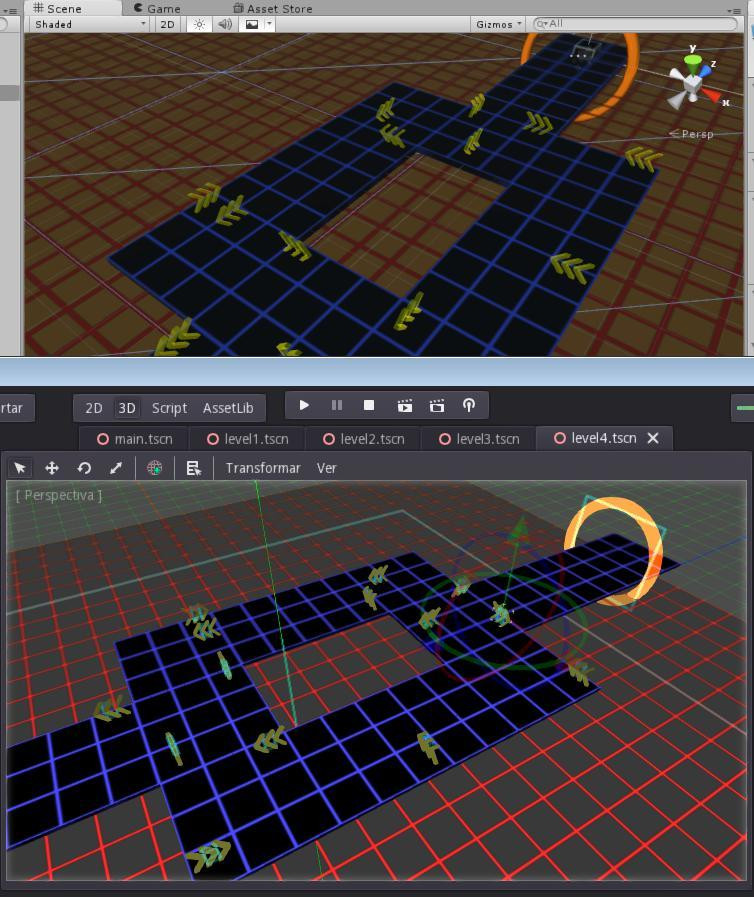Toggle Persp projection label
This screenshot has height=897, width=754.
[x=692, y=134]
